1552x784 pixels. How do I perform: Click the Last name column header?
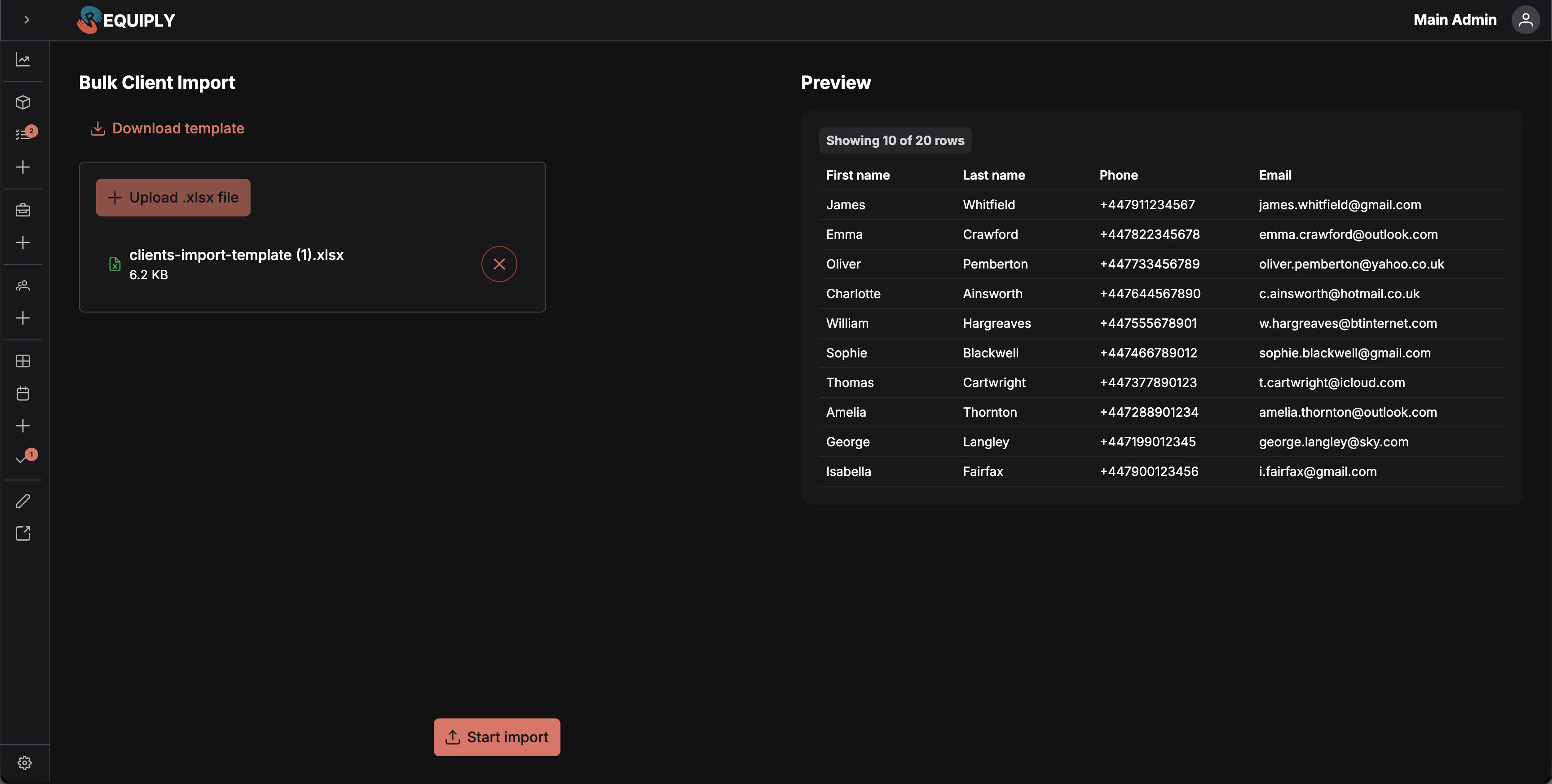point(993,176)
